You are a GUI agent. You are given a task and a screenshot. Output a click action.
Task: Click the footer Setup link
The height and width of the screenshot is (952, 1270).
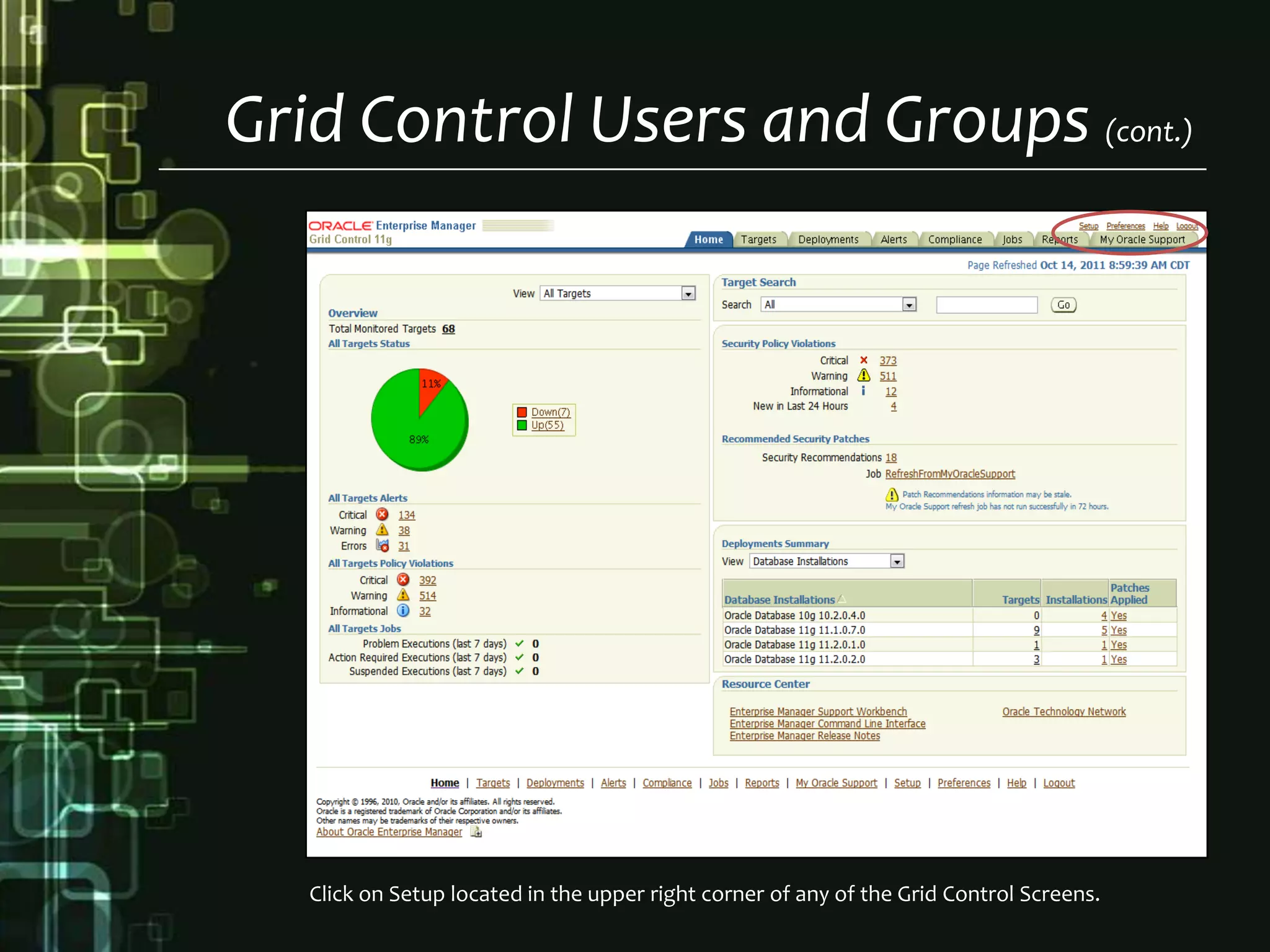907,783
